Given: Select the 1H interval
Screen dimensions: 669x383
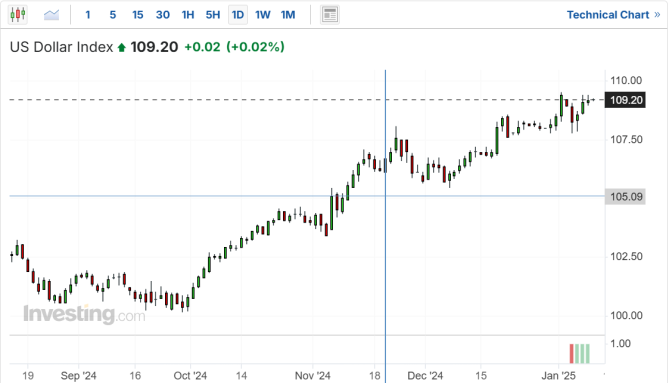Looking at the screenshot, I should 188,15.
